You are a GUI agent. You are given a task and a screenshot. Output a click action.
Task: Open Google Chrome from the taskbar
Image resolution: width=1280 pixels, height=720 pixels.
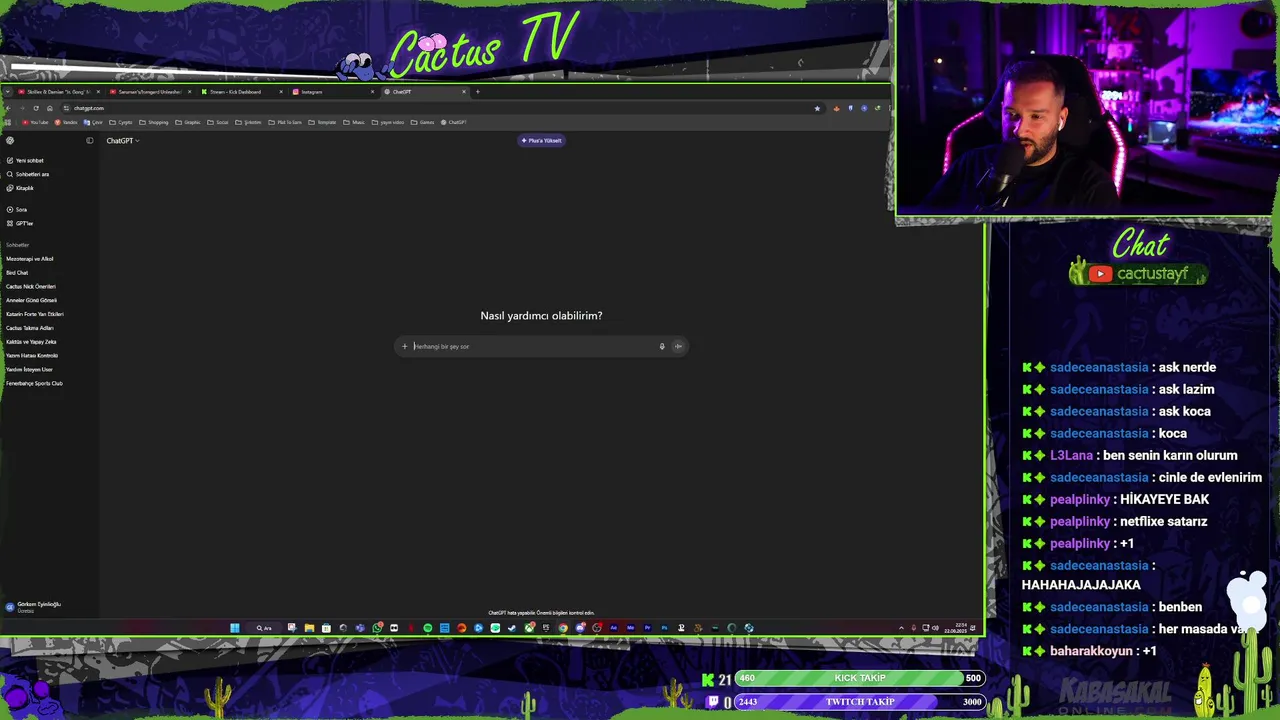click(563, 628)
